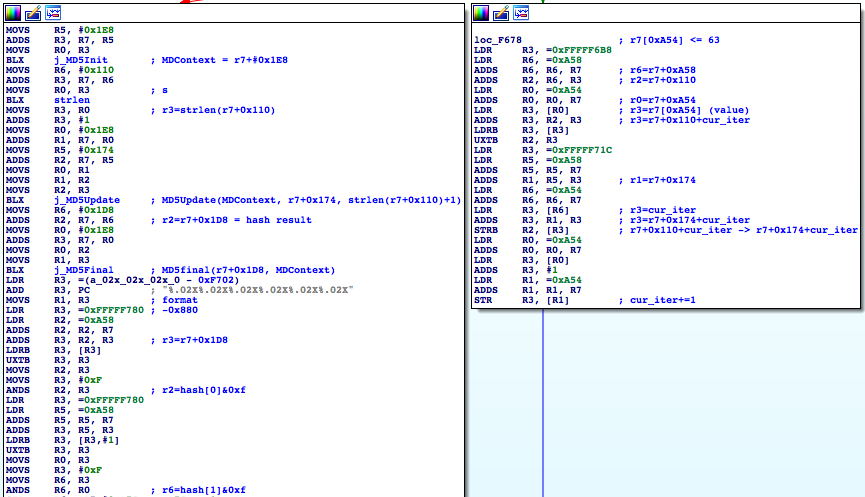865x497 pixels.
Task: Select line MOVS R5, #0x174
Action: click(x=60, y=150)
